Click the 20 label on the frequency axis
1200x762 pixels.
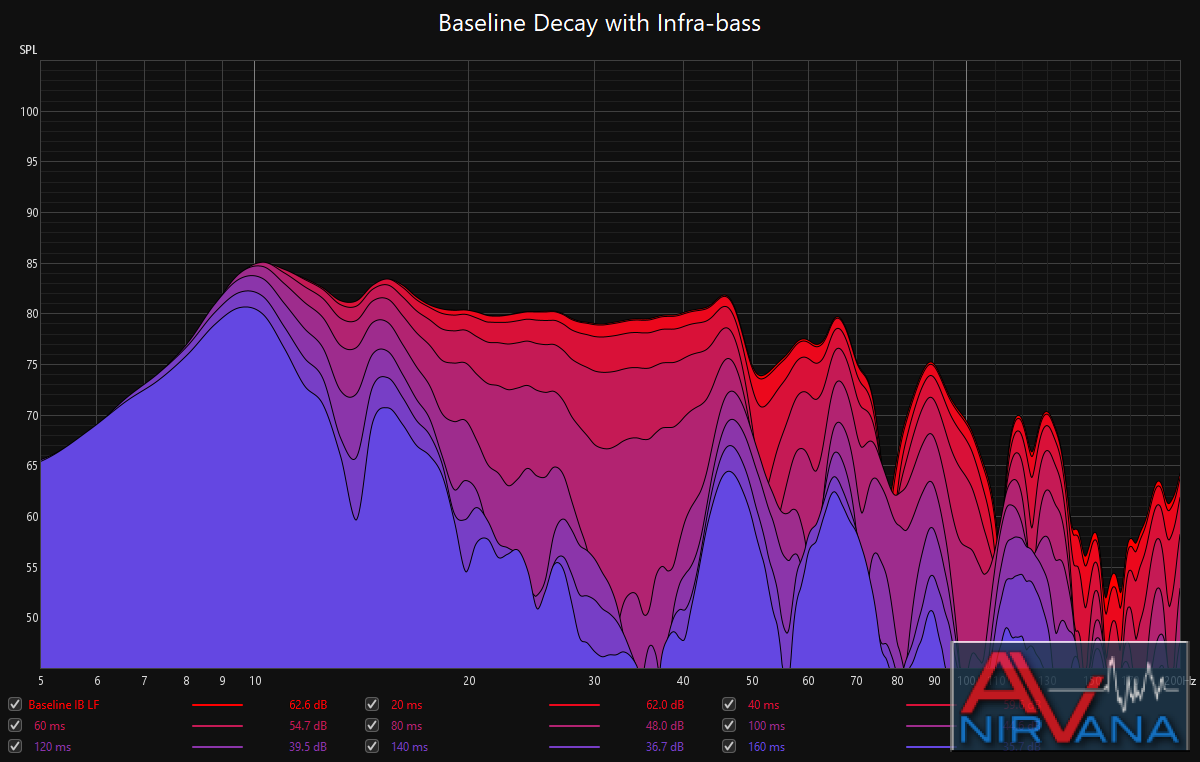click(469, 680)
